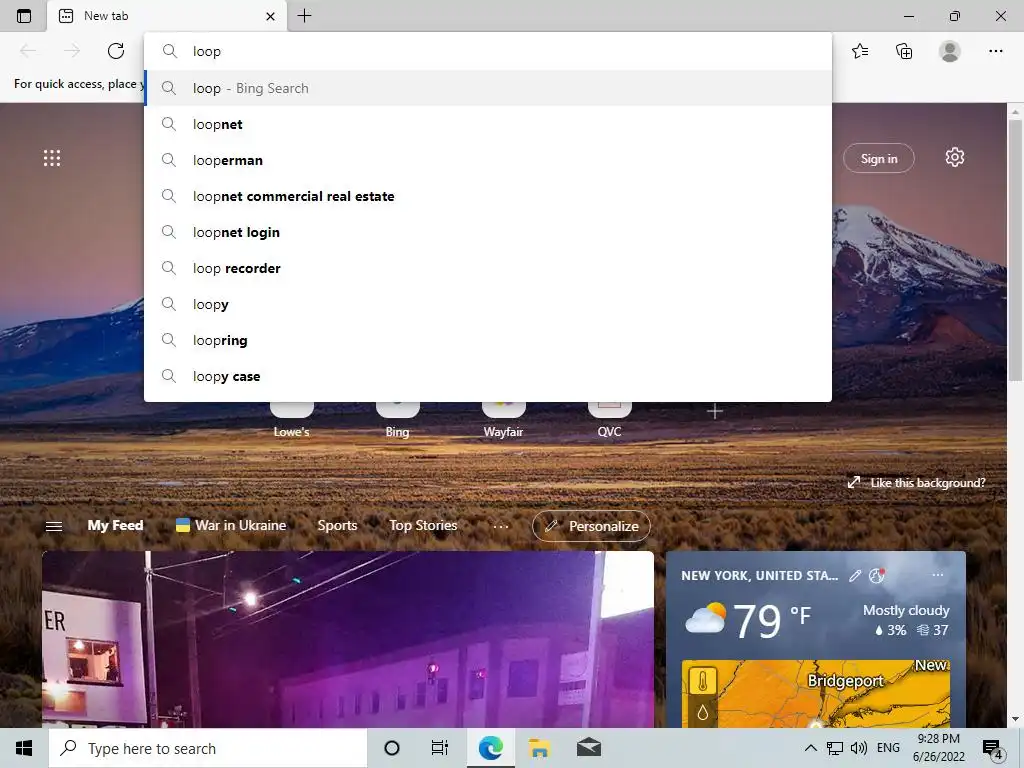Screen dimensions: 1024x768
Task: Open volume control tray icon
Action: pyautogui.click(x=859, y=748)
